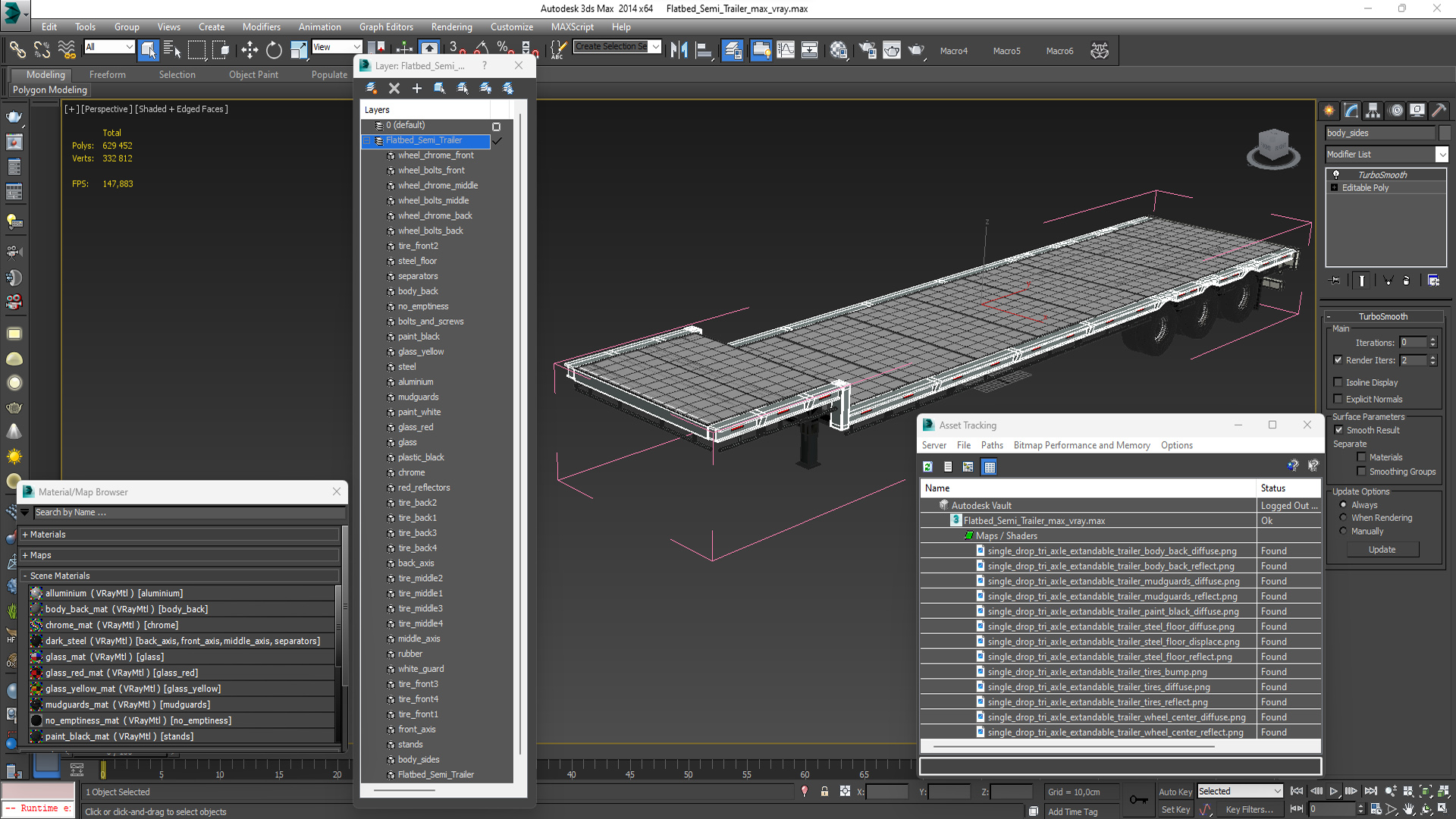The height and width of the screenshot is (819, 1456).
Task: Open the Graph Editors menu
Action: coord(386,27)
